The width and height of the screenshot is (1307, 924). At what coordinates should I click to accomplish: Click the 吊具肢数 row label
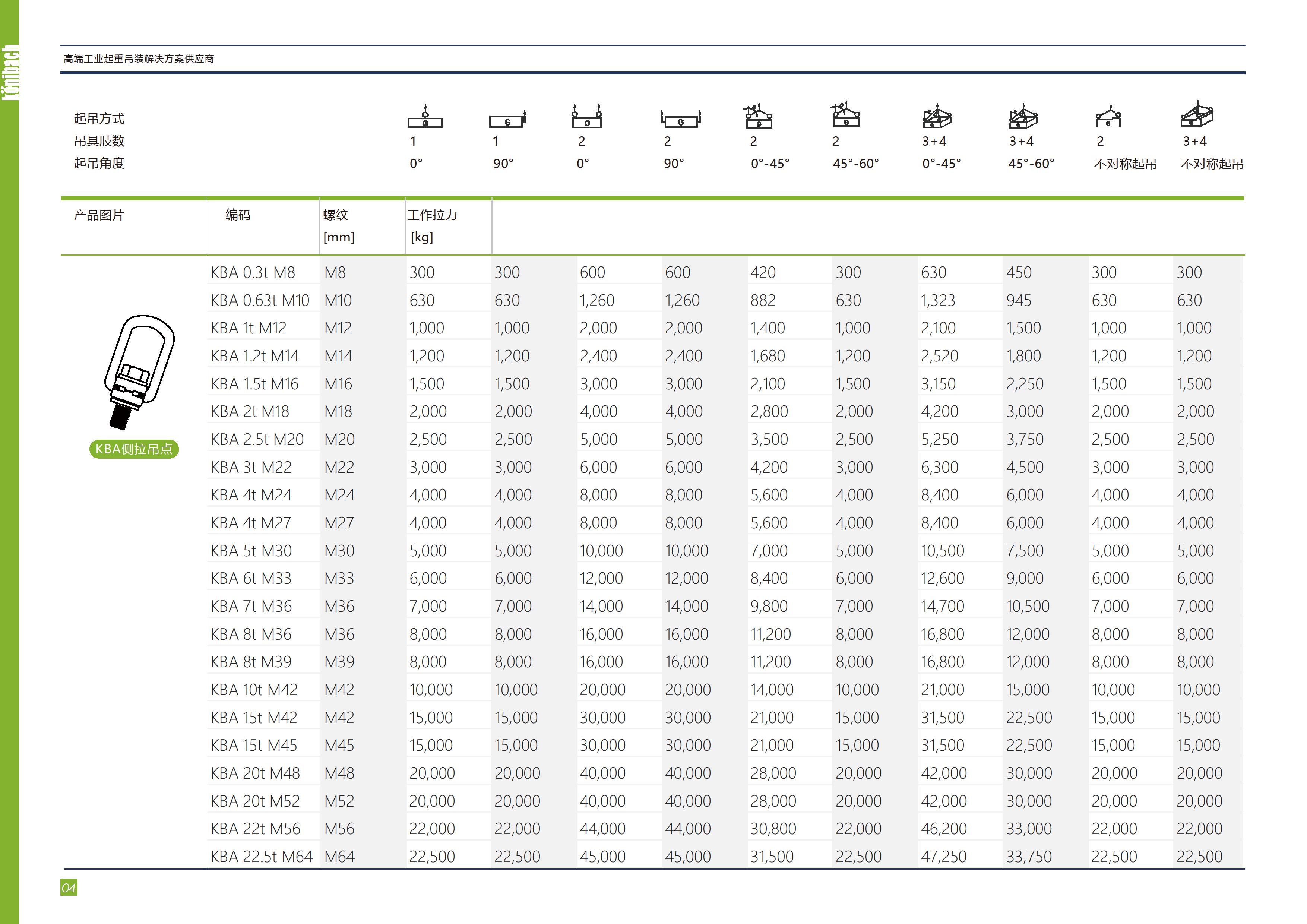click(x=99, y=140)
